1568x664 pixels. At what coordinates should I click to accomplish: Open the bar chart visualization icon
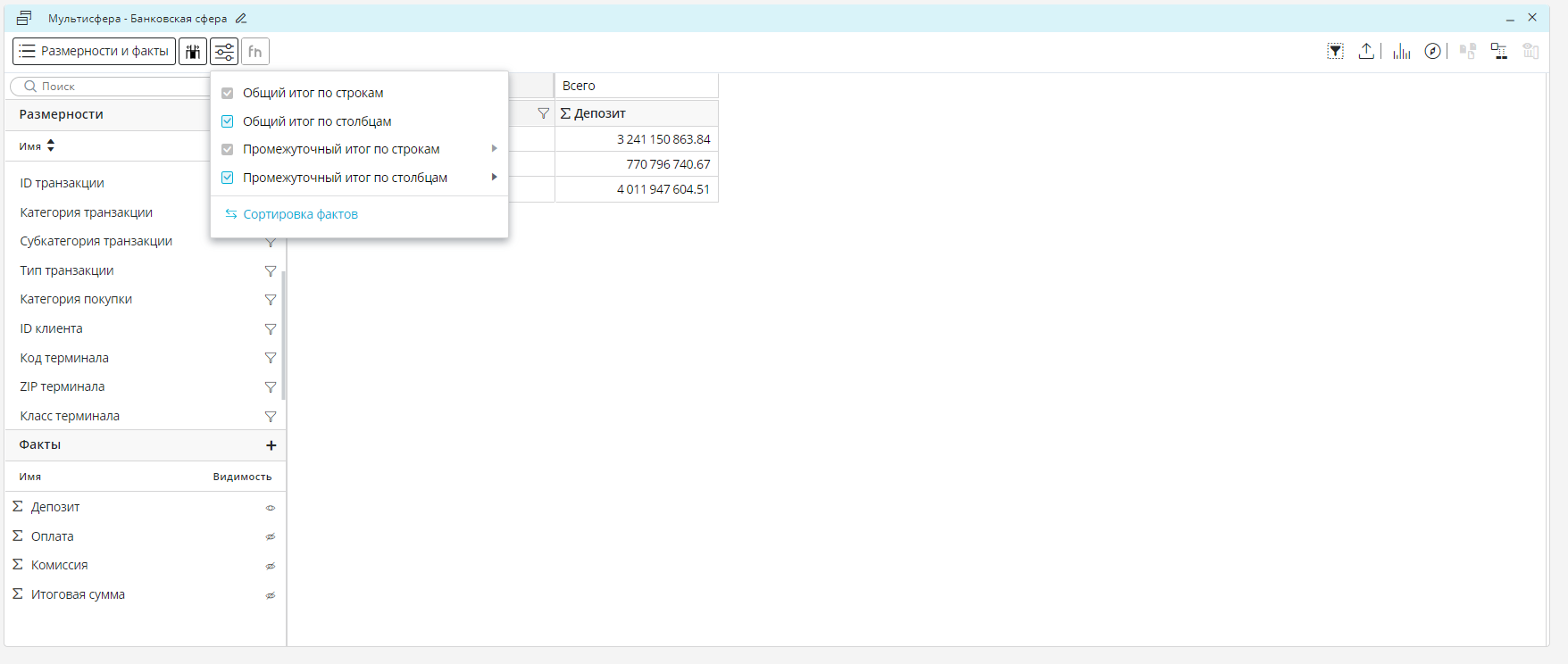point(1402,52)
